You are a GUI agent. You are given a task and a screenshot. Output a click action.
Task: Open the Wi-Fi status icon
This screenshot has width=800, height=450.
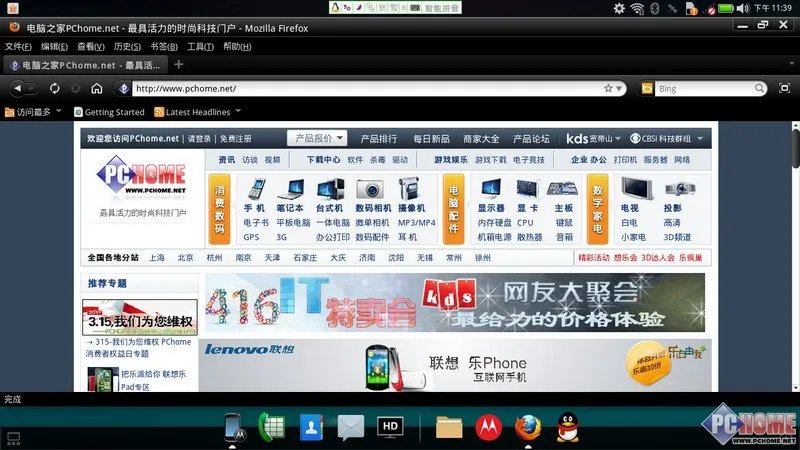[x=637, y=8]
